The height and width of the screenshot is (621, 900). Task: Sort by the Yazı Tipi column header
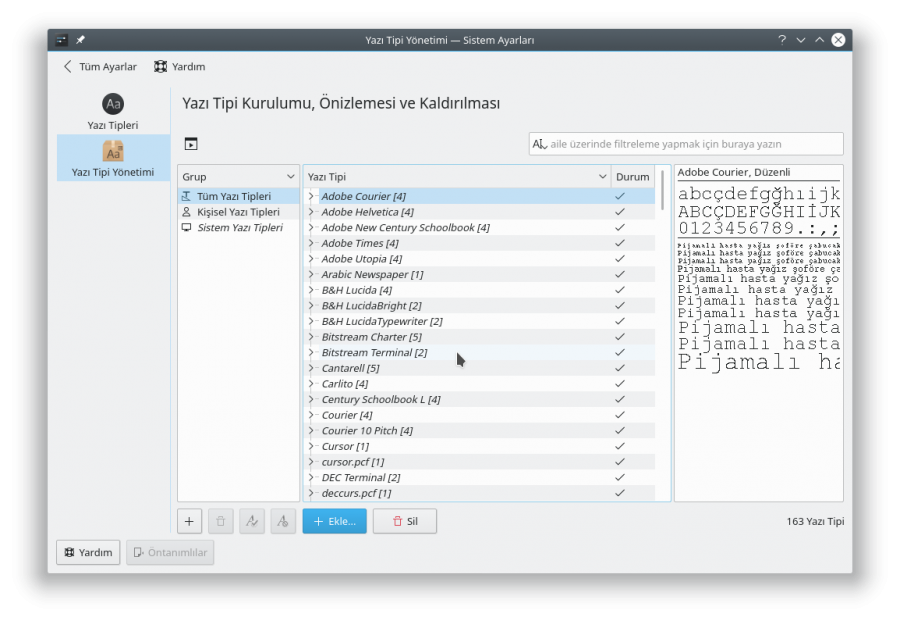click(457, 177)
